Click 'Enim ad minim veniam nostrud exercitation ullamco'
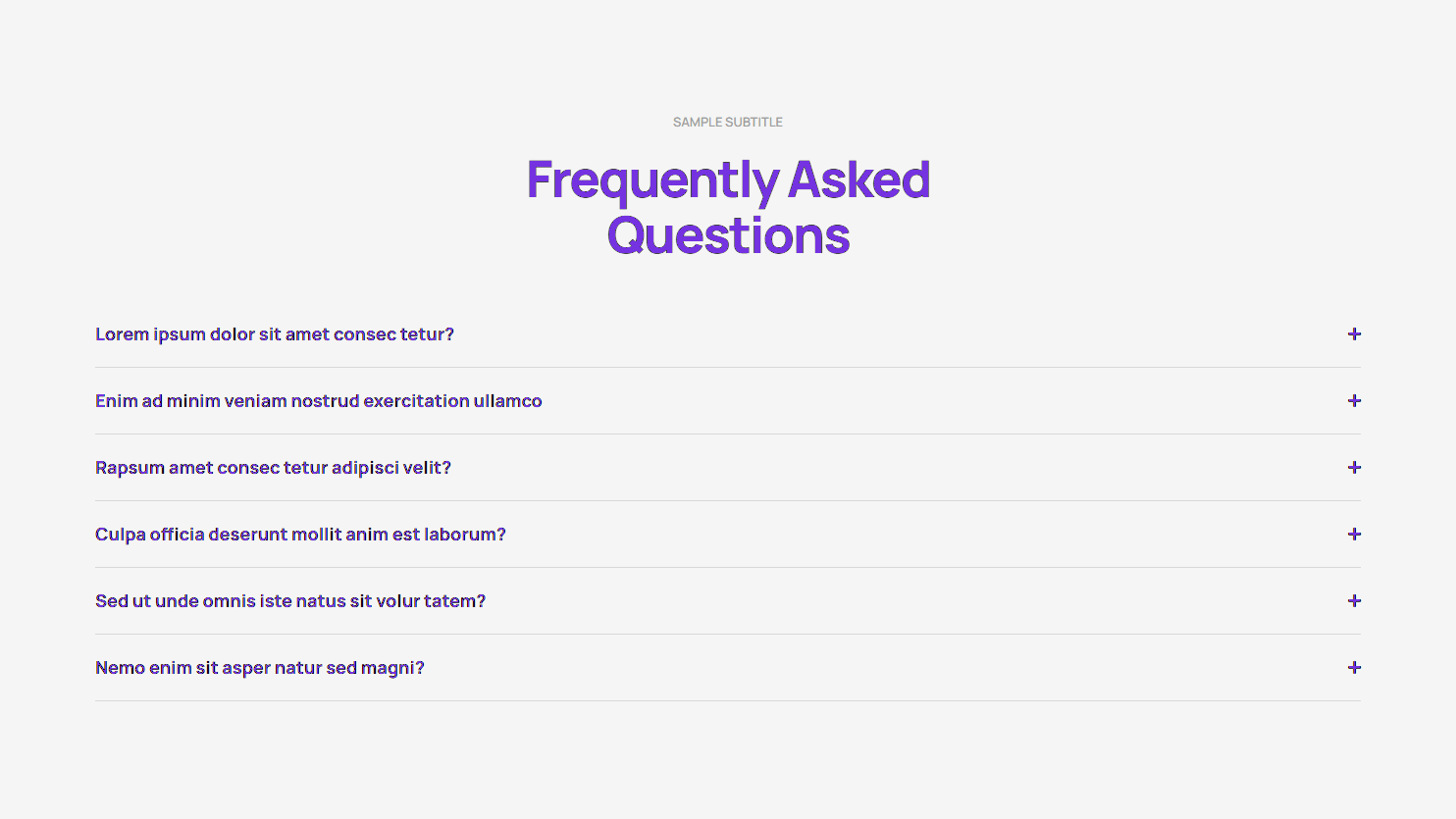This screenshot has width=1456, height=819. coord(318,400)
